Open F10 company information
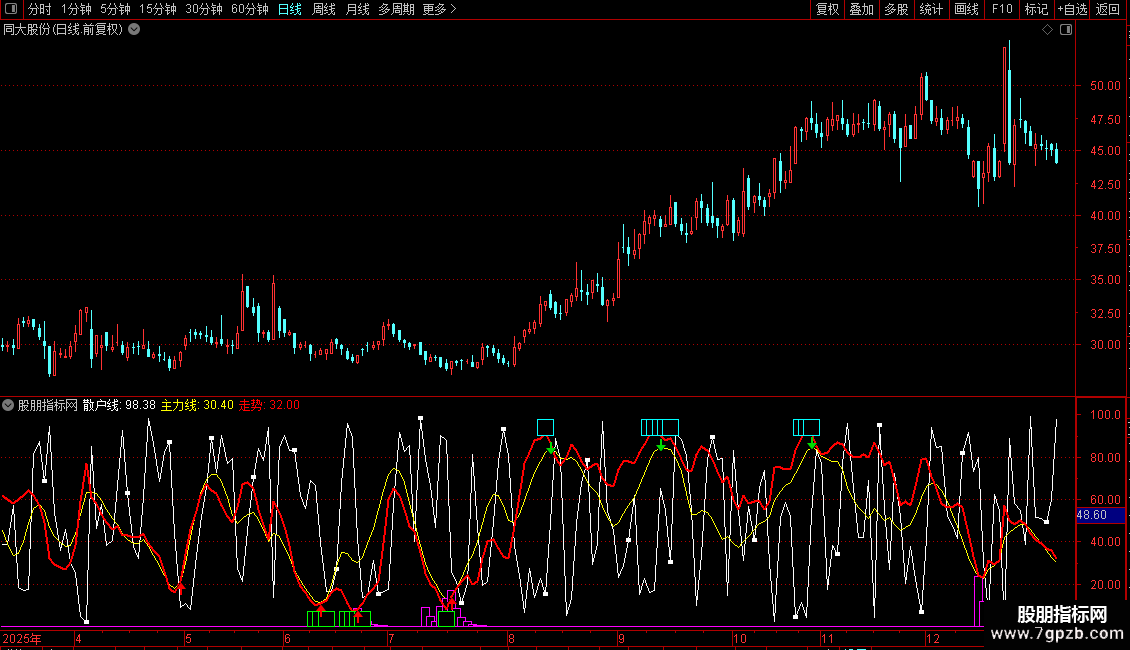Screen dimensions: 1130x650 coord(1001,9)
